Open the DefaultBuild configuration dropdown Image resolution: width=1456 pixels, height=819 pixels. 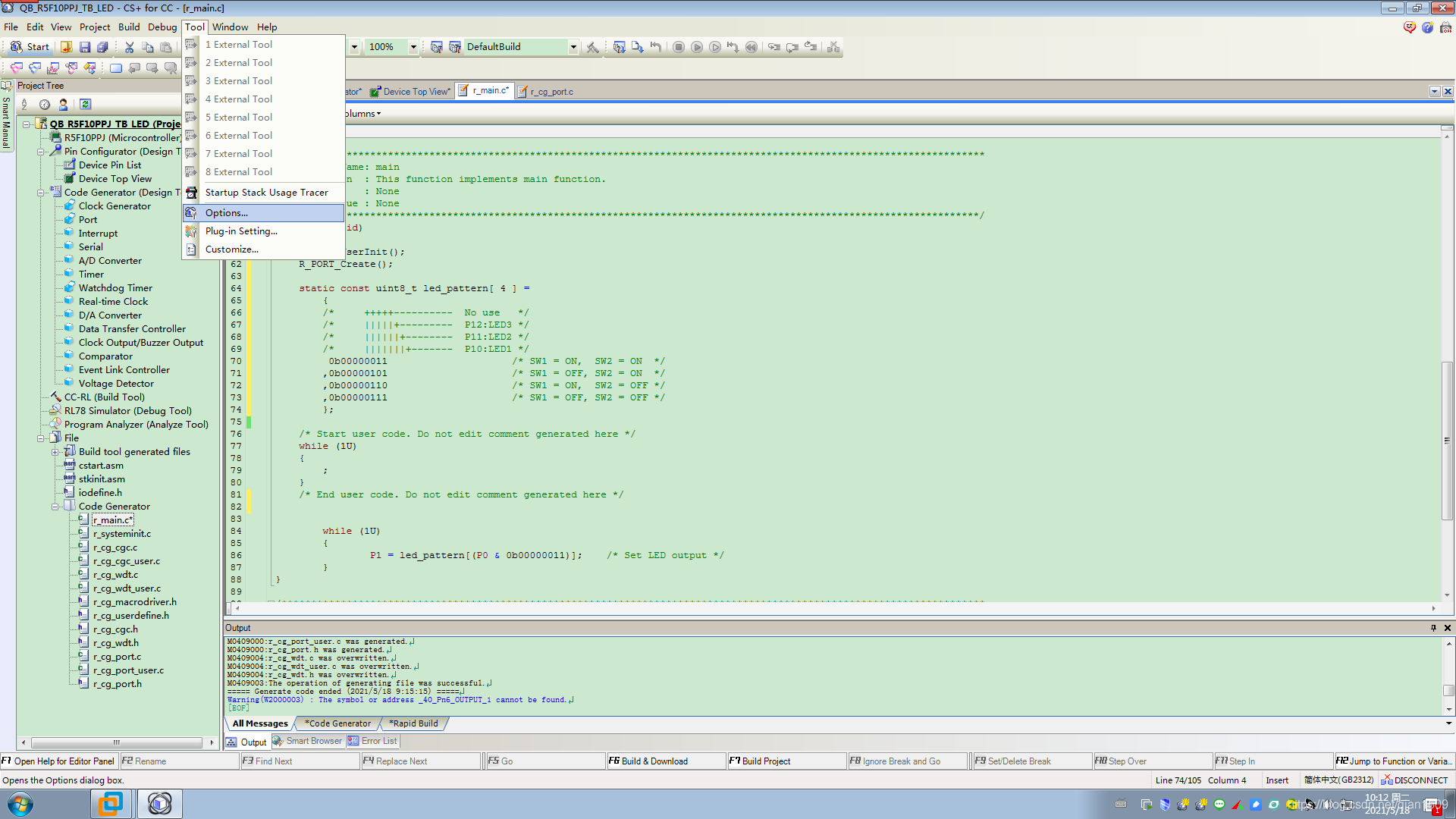coord(573,47)
